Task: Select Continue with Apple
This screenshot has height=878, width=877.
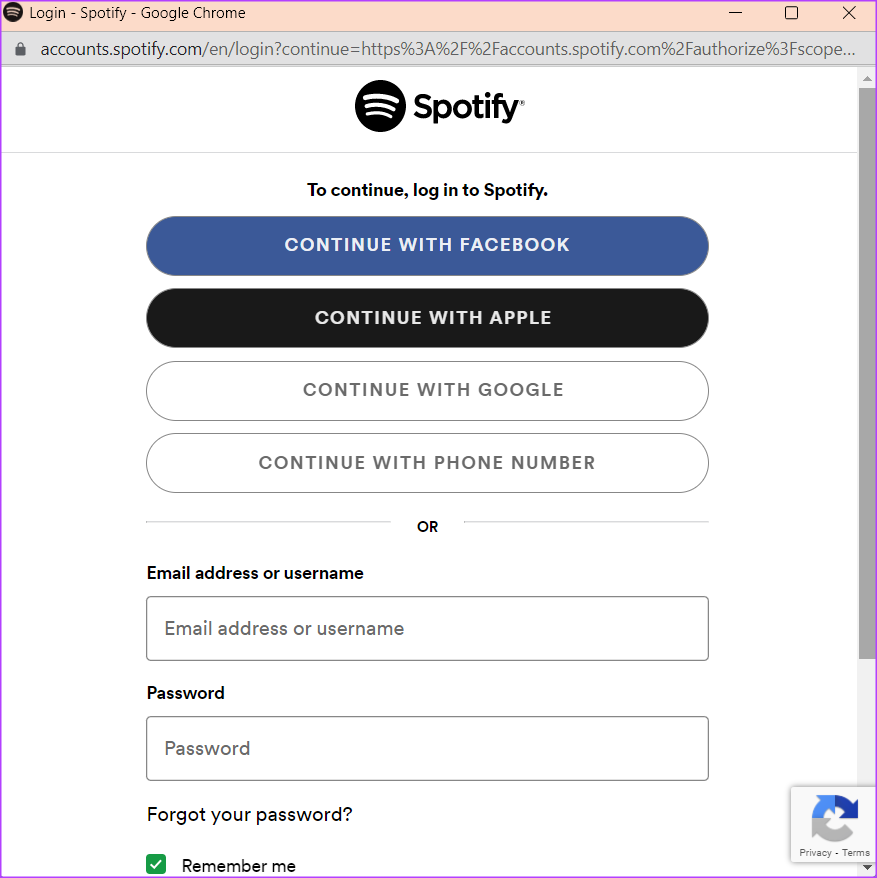Action: (427, 318)
